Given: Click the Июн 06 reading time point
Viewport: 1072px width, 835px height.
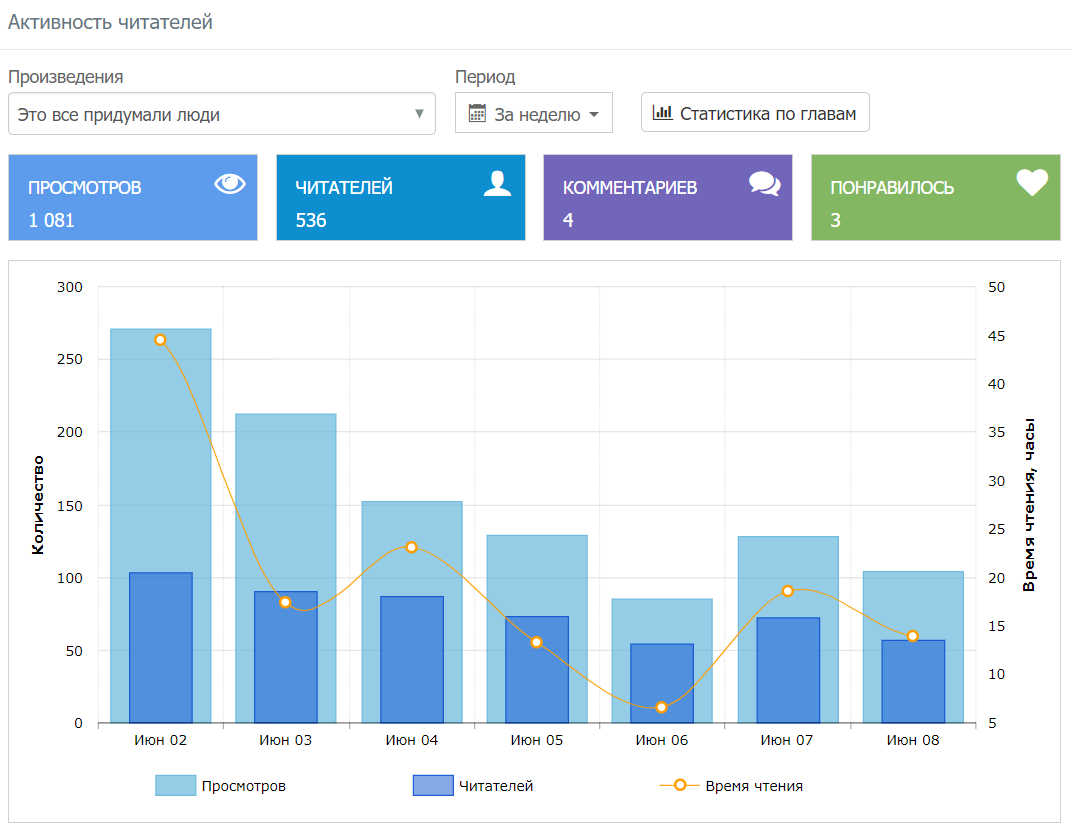Looking at the screenshot, I should point(661,707).
